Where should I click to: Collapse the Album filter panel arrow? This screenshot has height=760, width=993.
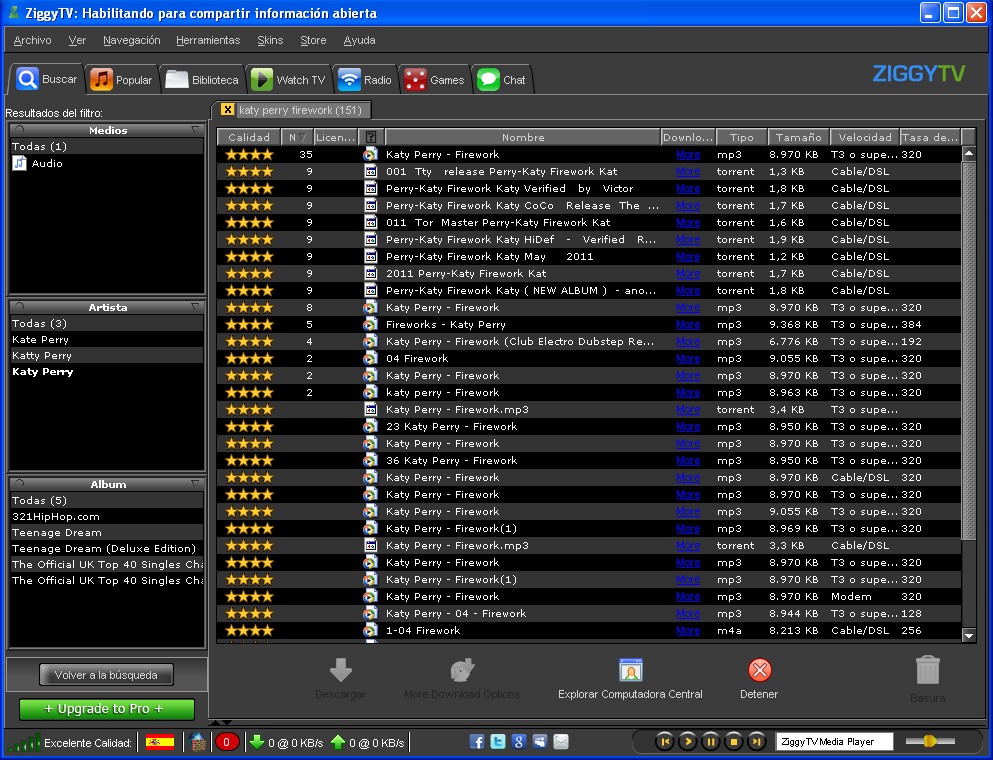195,483
